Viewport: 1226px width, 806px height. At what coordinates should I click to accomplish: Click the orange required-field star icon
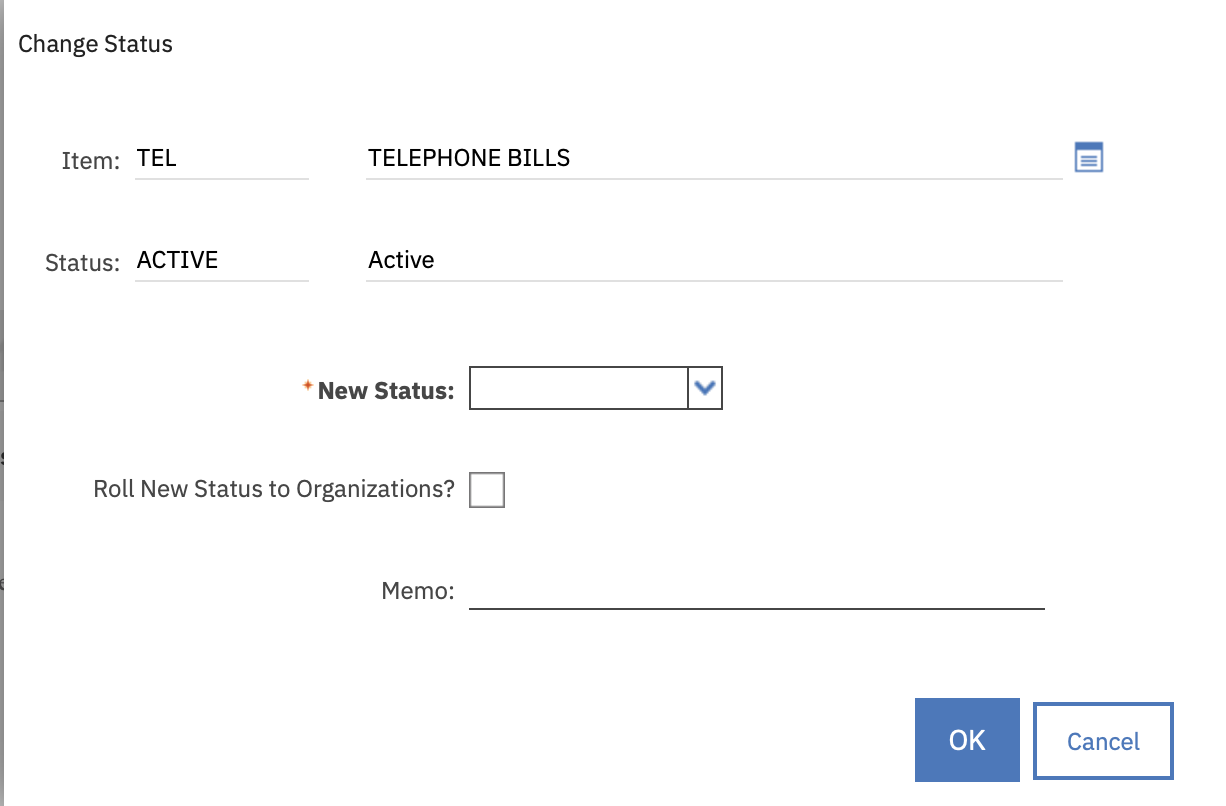(x=308, y=386)
